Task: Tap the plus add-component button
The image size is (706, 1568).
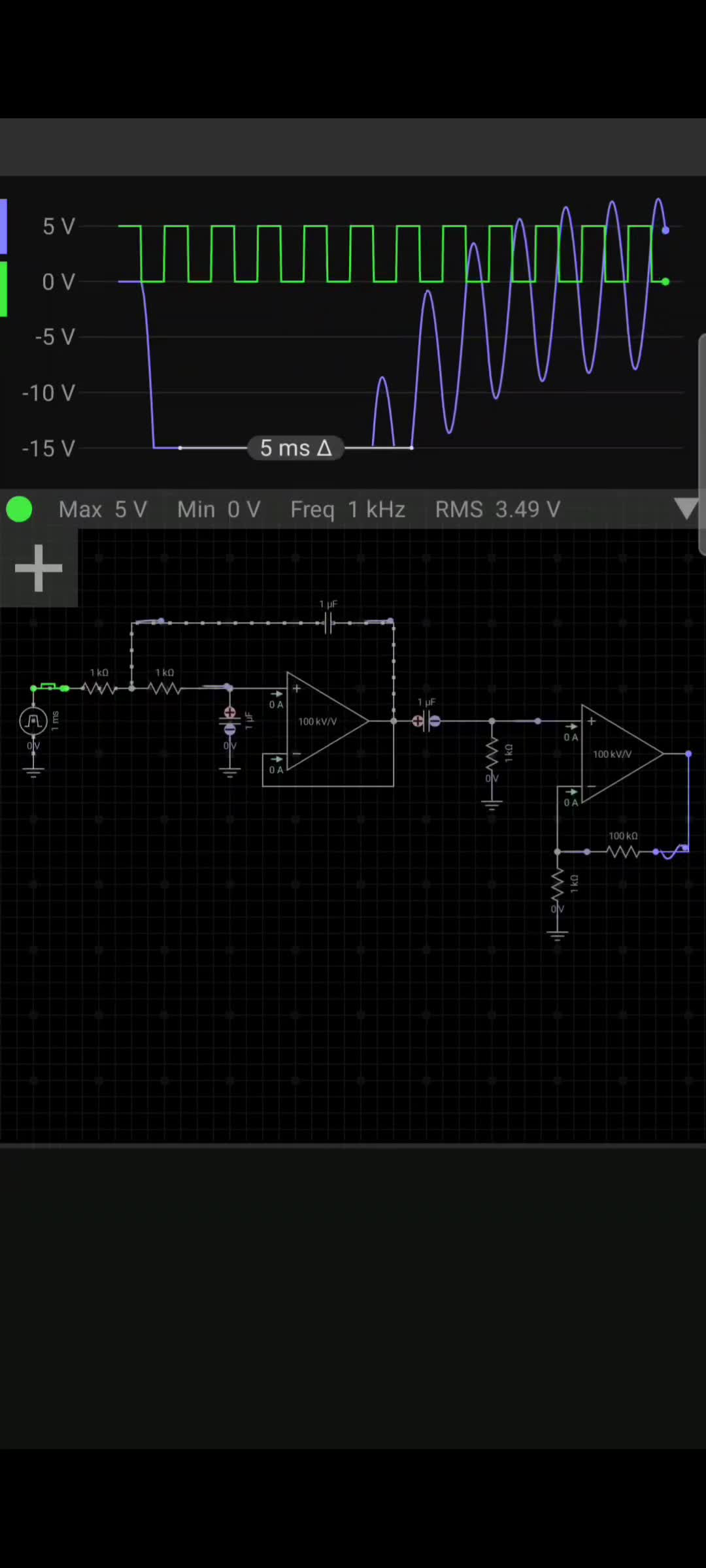Action: coord(39,568)
